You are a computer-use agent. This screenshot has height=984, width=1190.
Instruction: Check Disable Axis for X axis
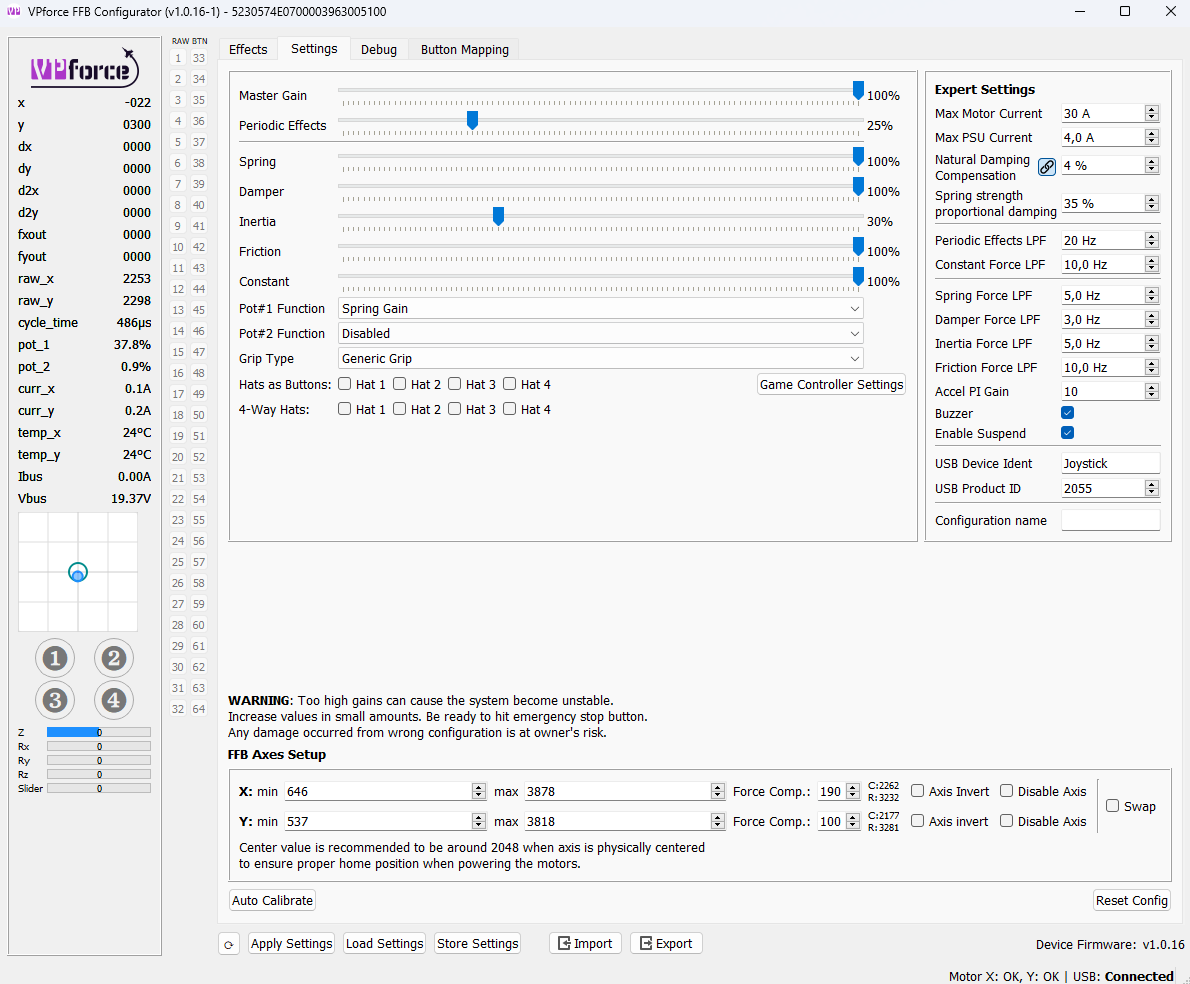[1006, 791]
